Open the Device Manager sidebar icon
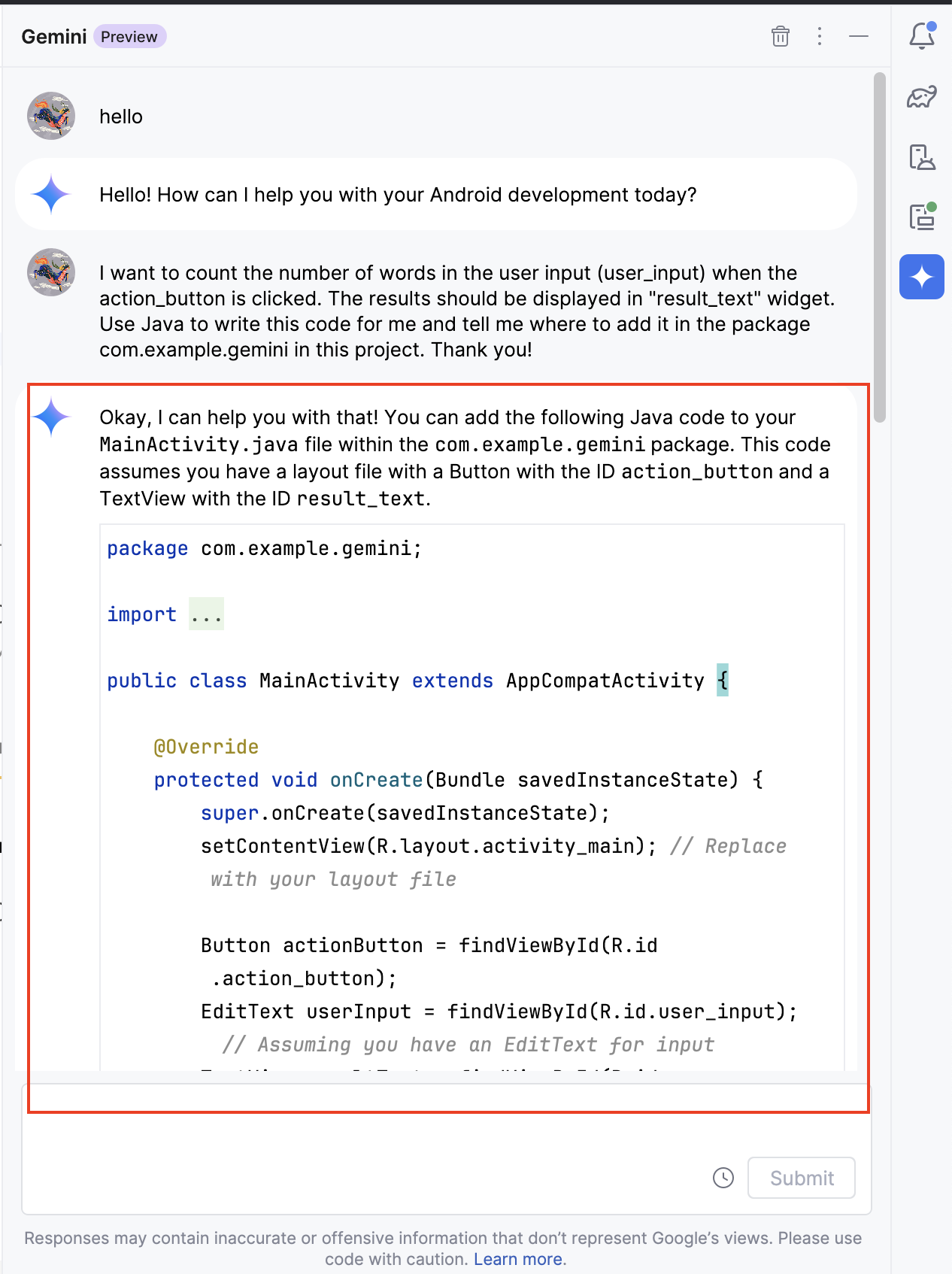 click(921, 157)
